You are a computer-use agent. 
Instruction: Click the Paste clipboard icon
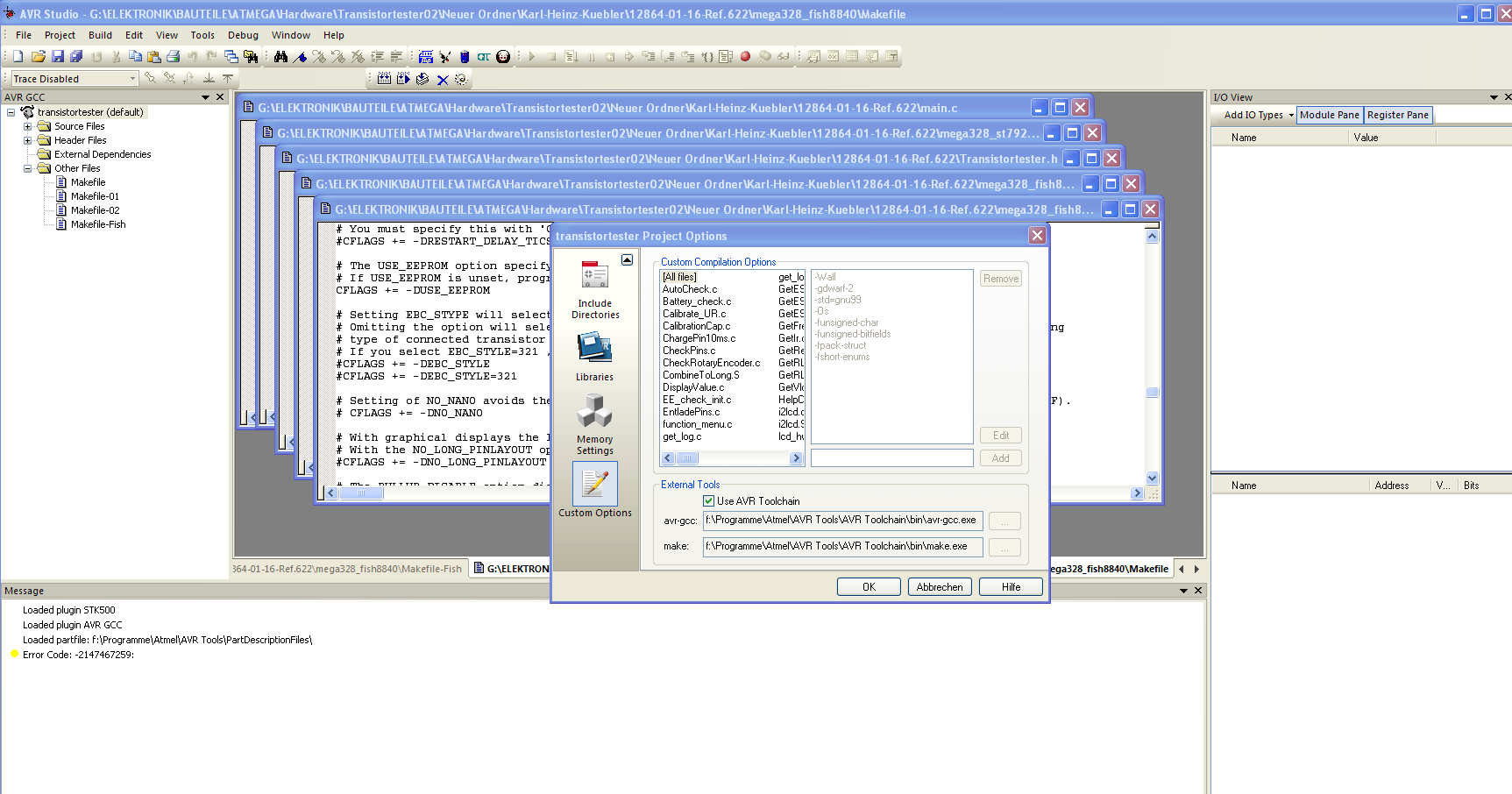click(154, 56)
